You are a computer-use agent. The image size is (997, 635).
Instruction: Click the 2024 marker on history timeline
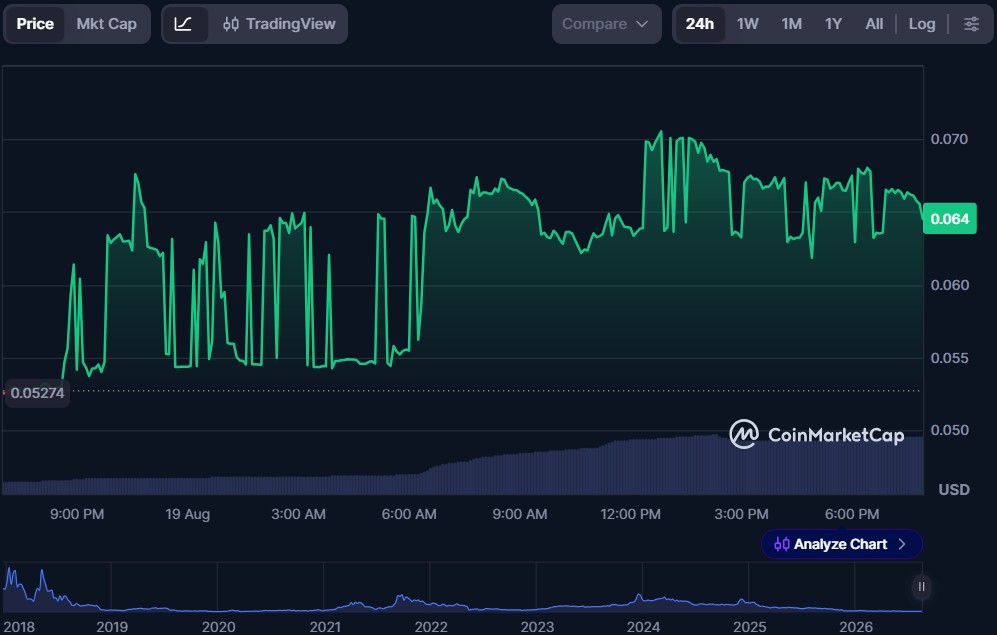click(x=643, y=627)
